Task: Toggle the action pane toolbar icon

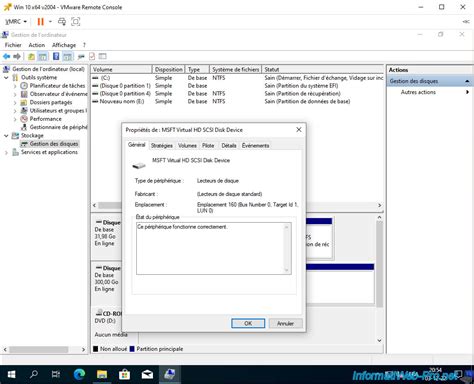Action: (68, 56)
